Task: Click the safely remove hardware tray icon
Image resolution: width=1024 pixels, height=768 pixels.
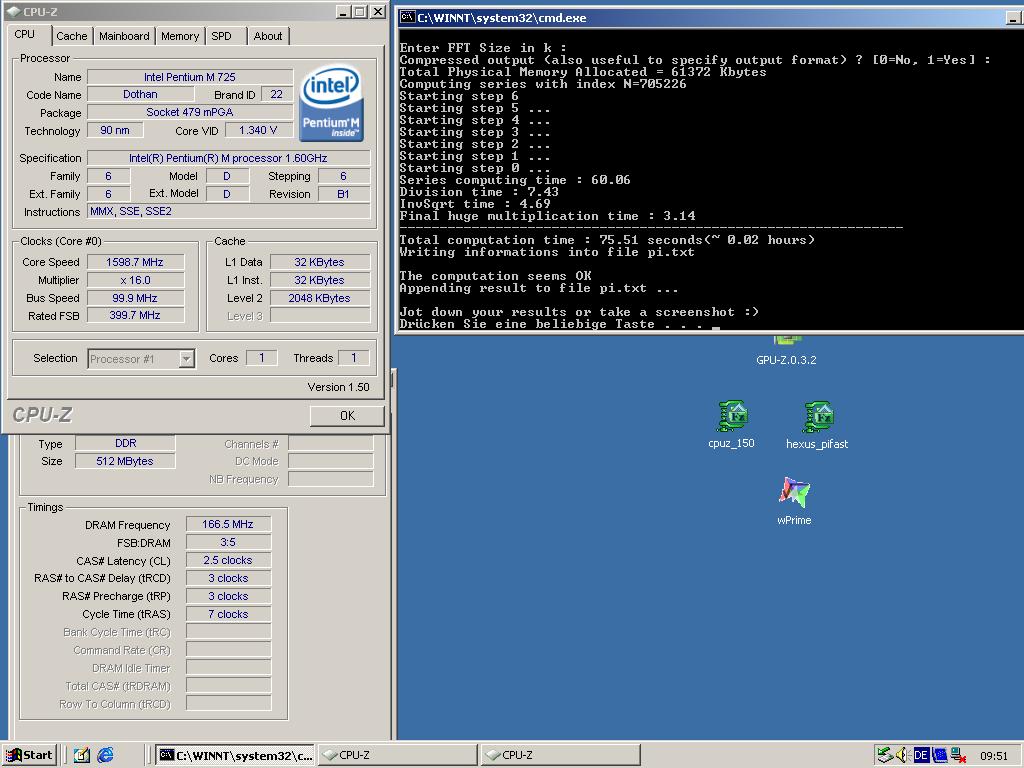Action: [884, 755]
